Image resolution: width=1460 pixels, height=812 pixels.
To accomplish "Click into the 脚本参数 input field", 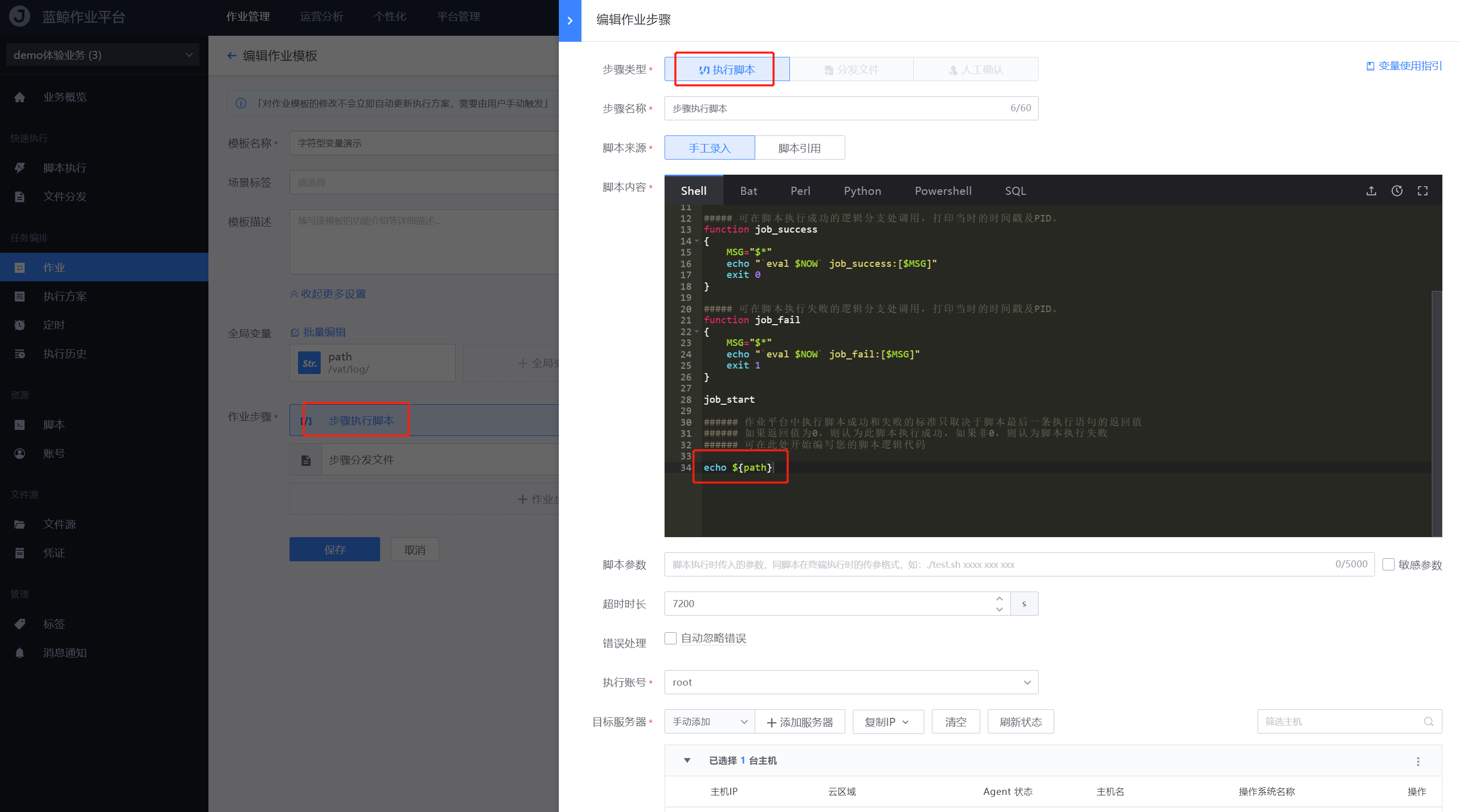I will click(1019, 564).
